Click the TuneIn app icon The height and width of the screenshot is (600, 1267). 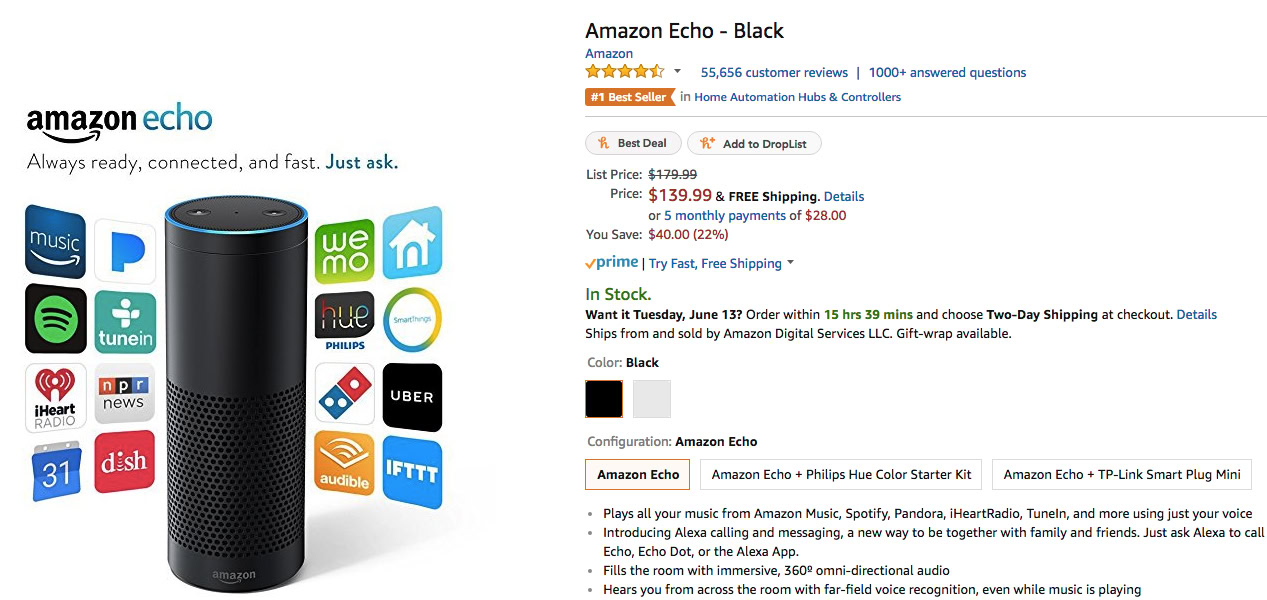pos(125,322)
